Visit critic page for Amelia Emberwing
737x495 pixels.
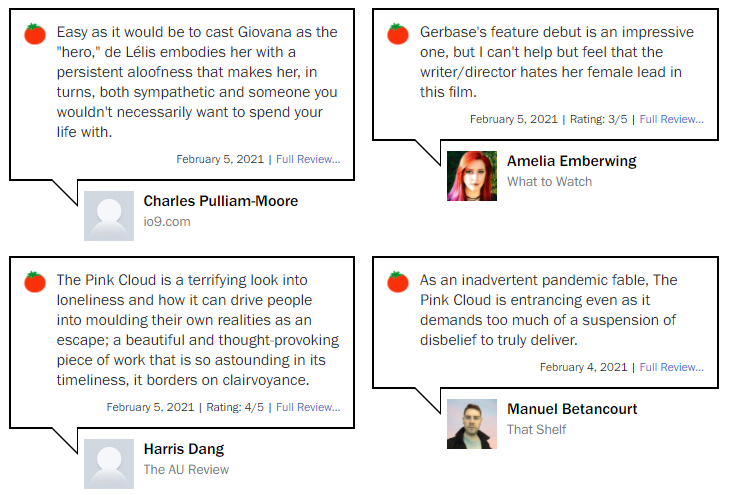coord(572,161)
